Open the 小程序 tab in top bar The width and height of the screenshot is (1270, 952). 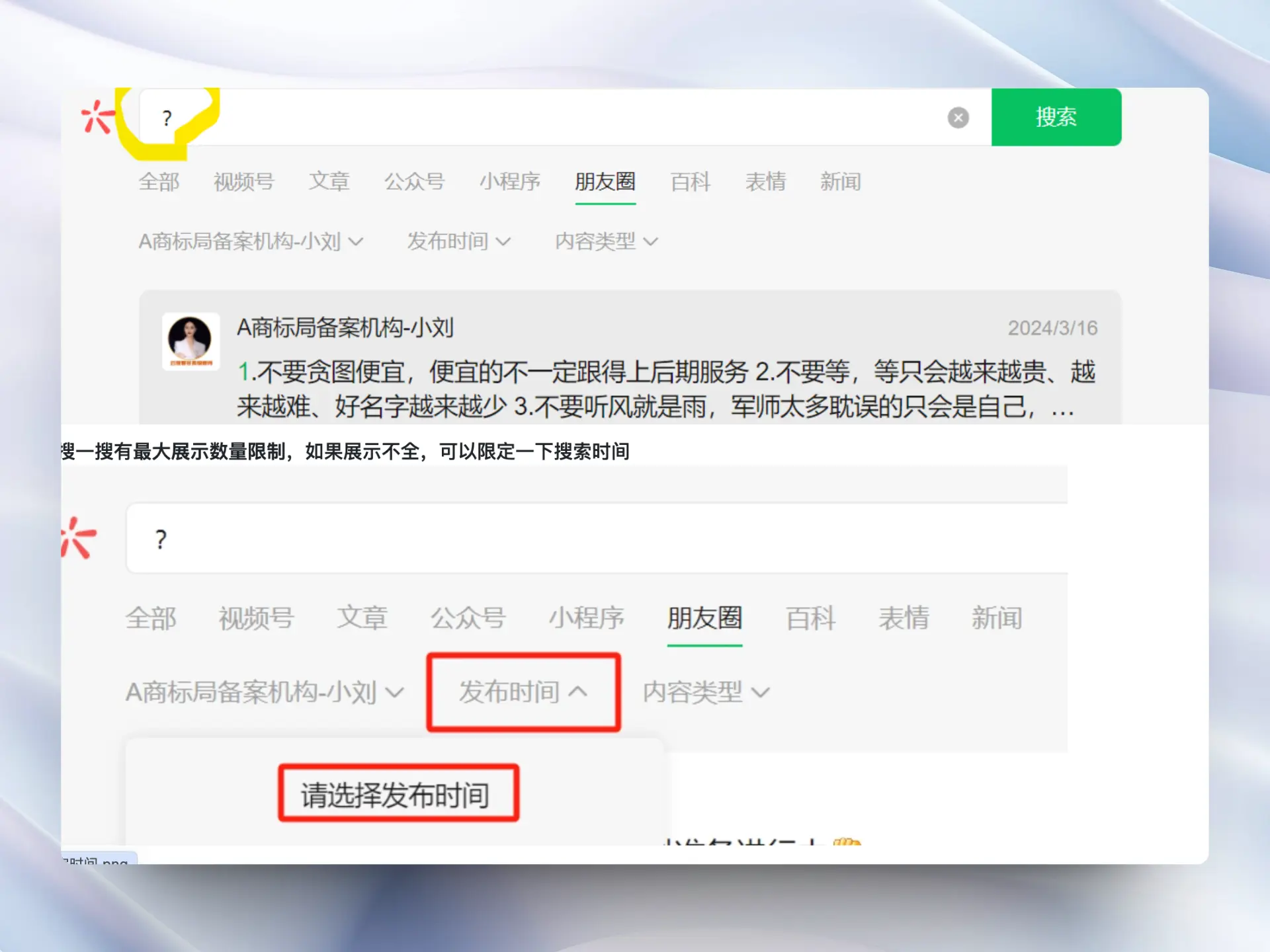509,181
